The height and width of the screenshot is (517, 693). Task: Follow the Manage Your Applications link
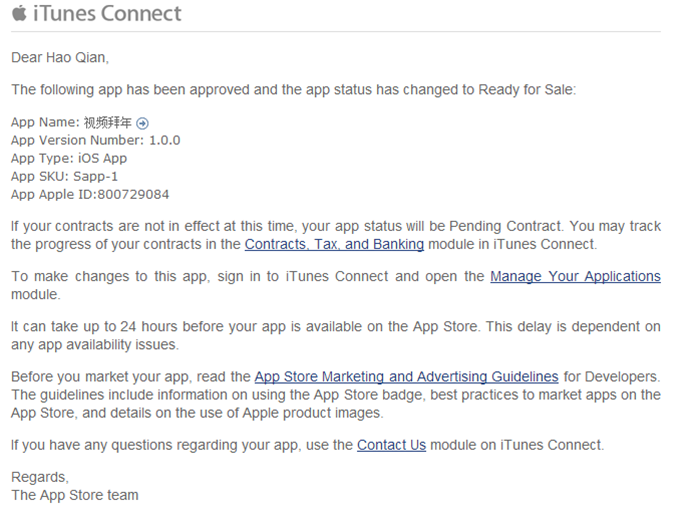(575, 277)
